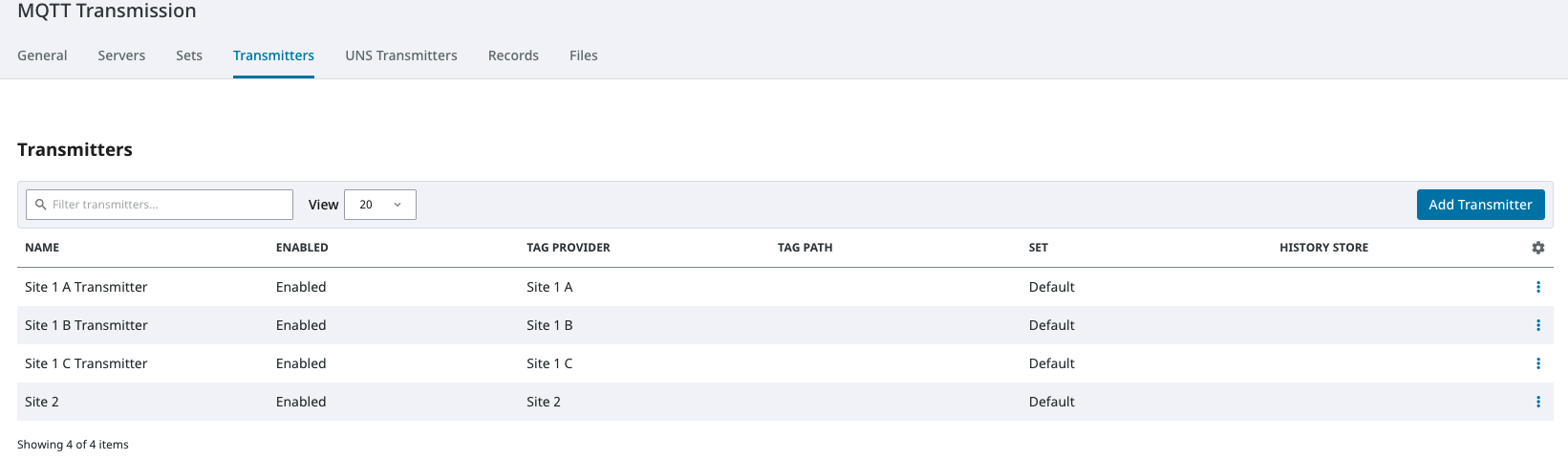Switch to the Files tab
Viewport: 1568px width, 460px height.
point(584,55)
